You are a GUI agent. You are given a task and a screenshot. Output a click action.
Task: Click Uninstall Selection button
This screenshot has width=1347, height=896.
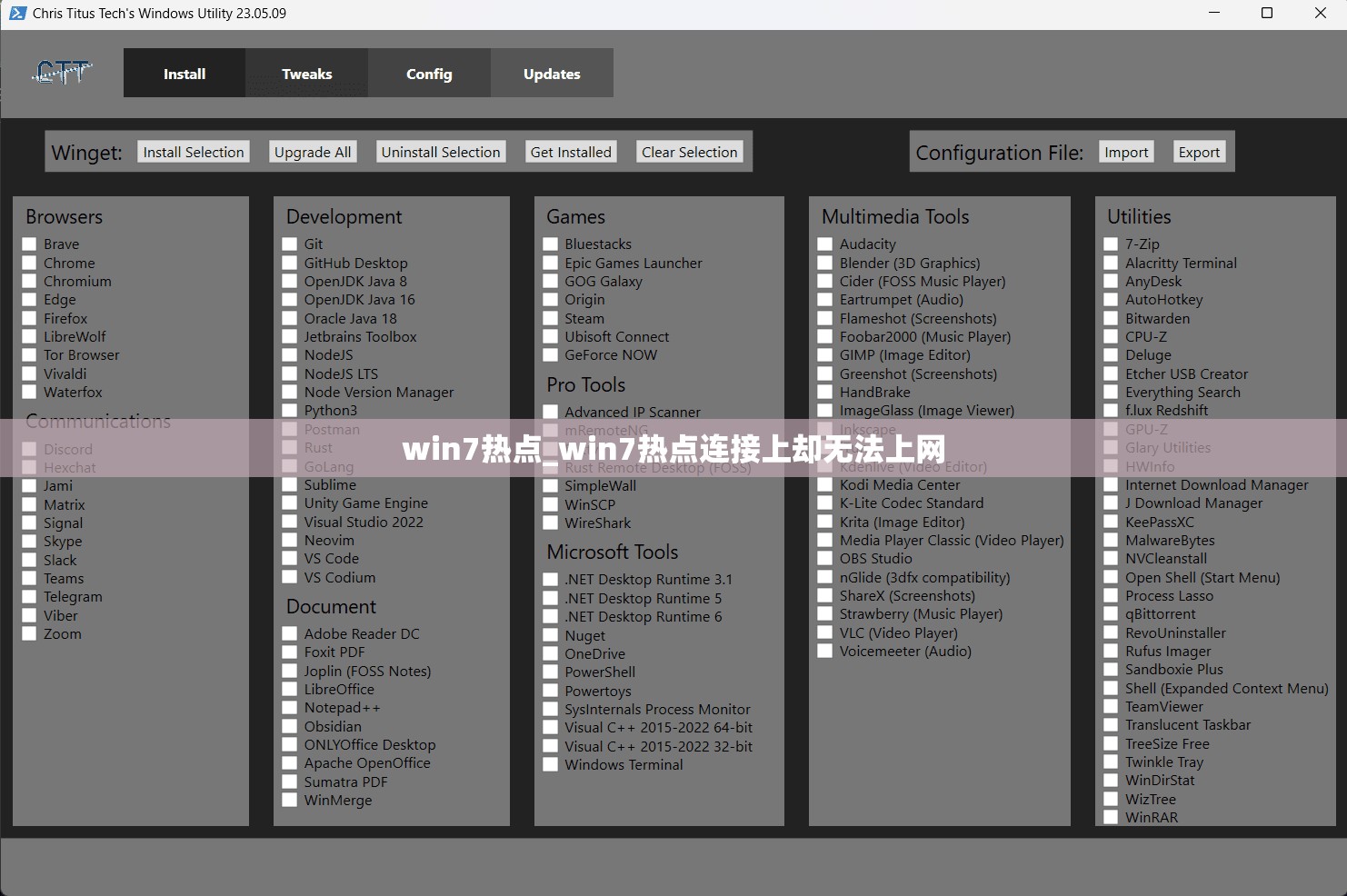[x=441, y=152]
